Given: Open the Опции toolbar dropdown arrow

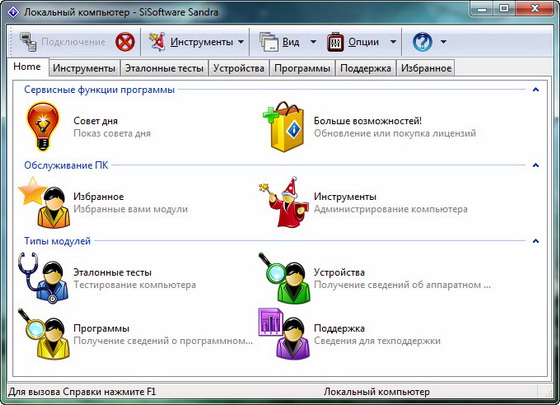Looking at the screenshot, I should (393, 42).
